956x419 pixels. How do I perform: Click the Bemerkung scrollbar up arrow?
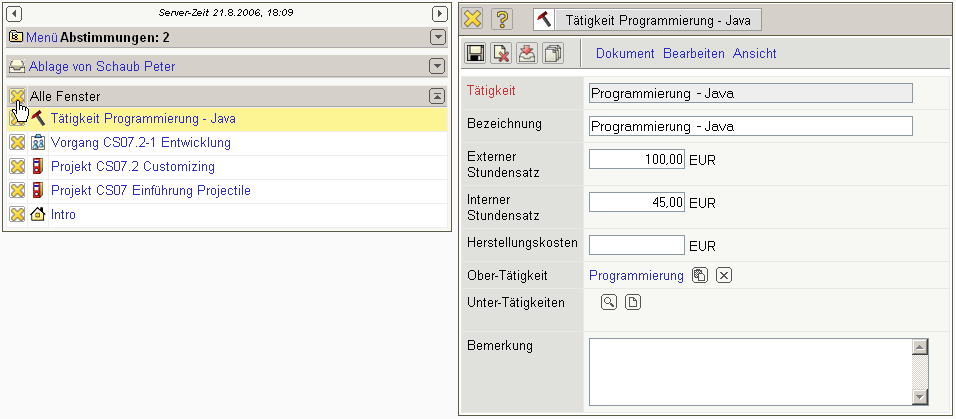pyautogui.click(x=920, y=346)
